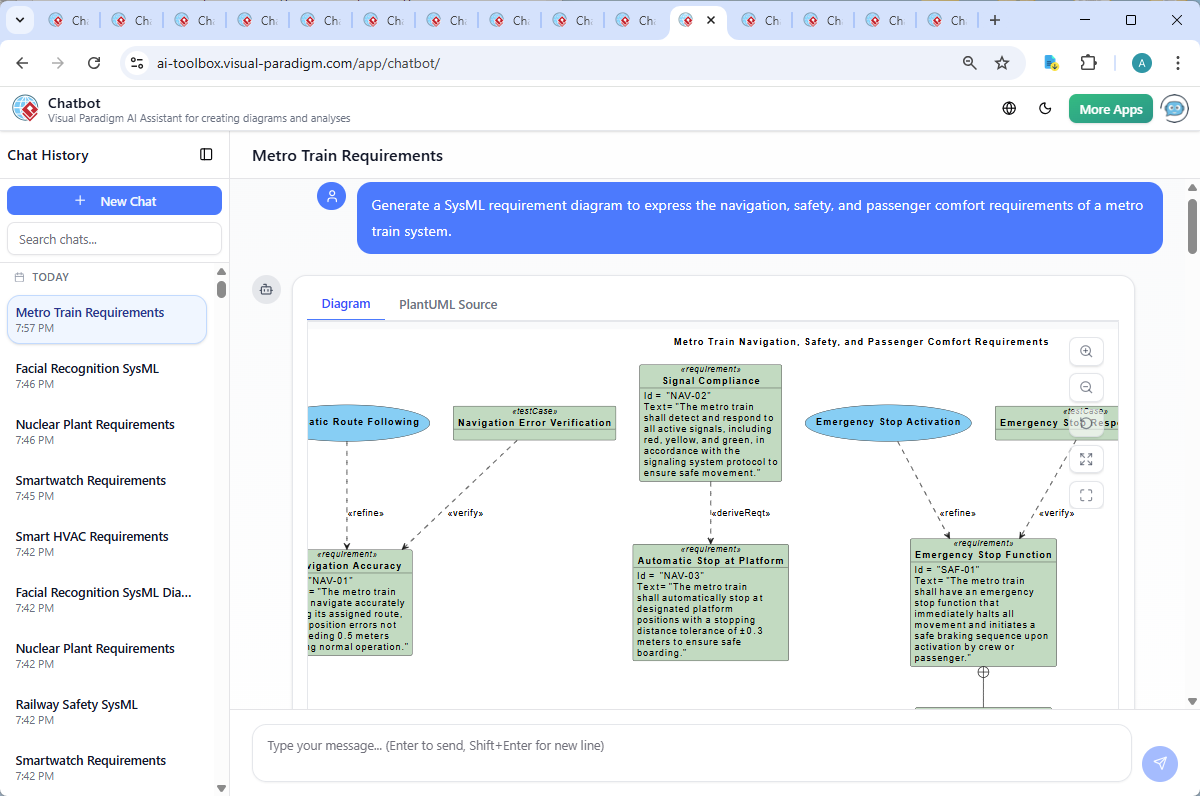The image size is (1200, 796).
Task: Toggle dark mode with the moon icon
Action: coord(1045,109)
